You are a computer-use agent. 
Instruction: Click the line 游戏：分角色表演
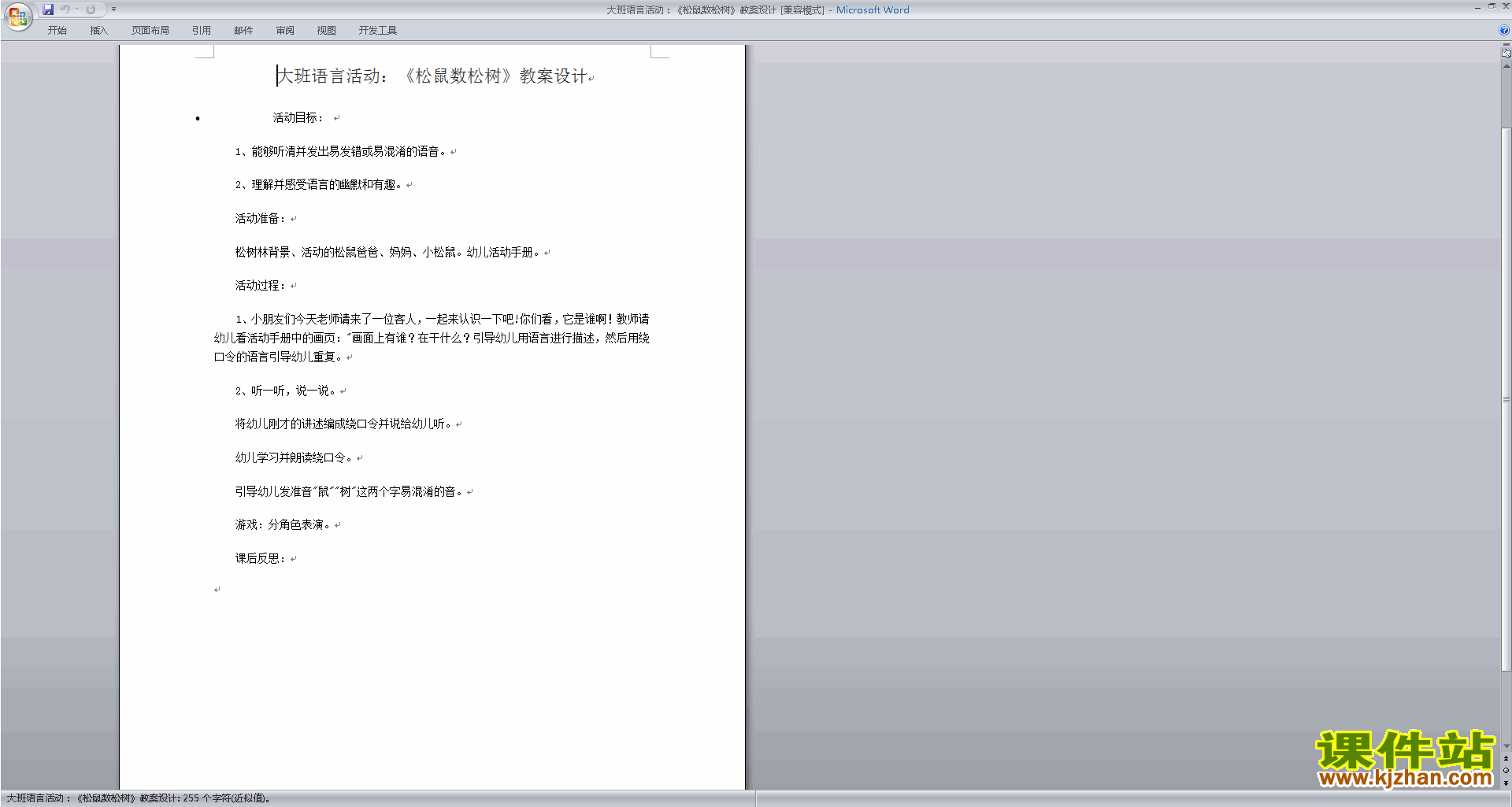click(283, 524)
